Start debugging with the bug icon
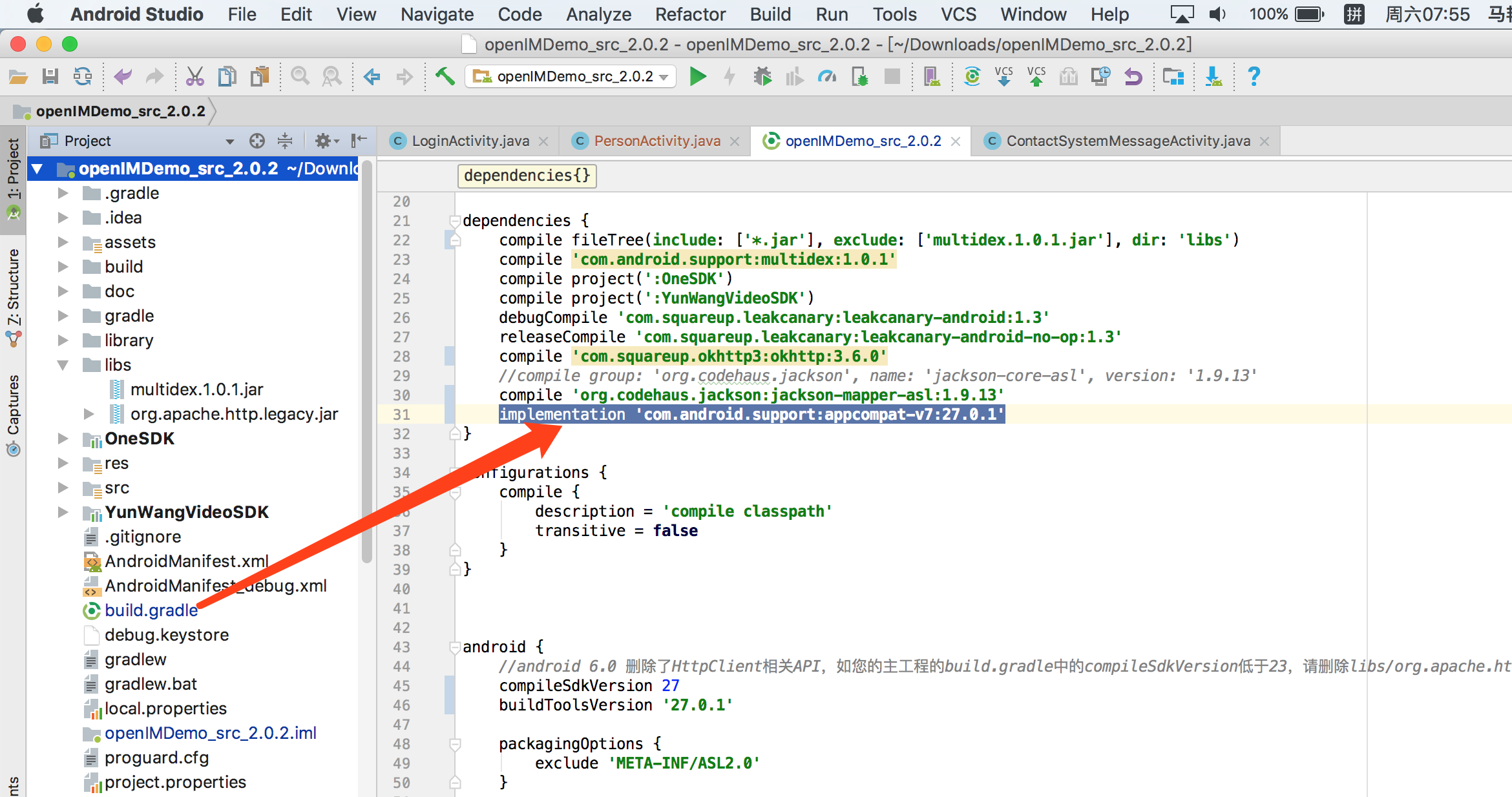The height and width of the screenshot is (797, 1512). coord(762,77)
